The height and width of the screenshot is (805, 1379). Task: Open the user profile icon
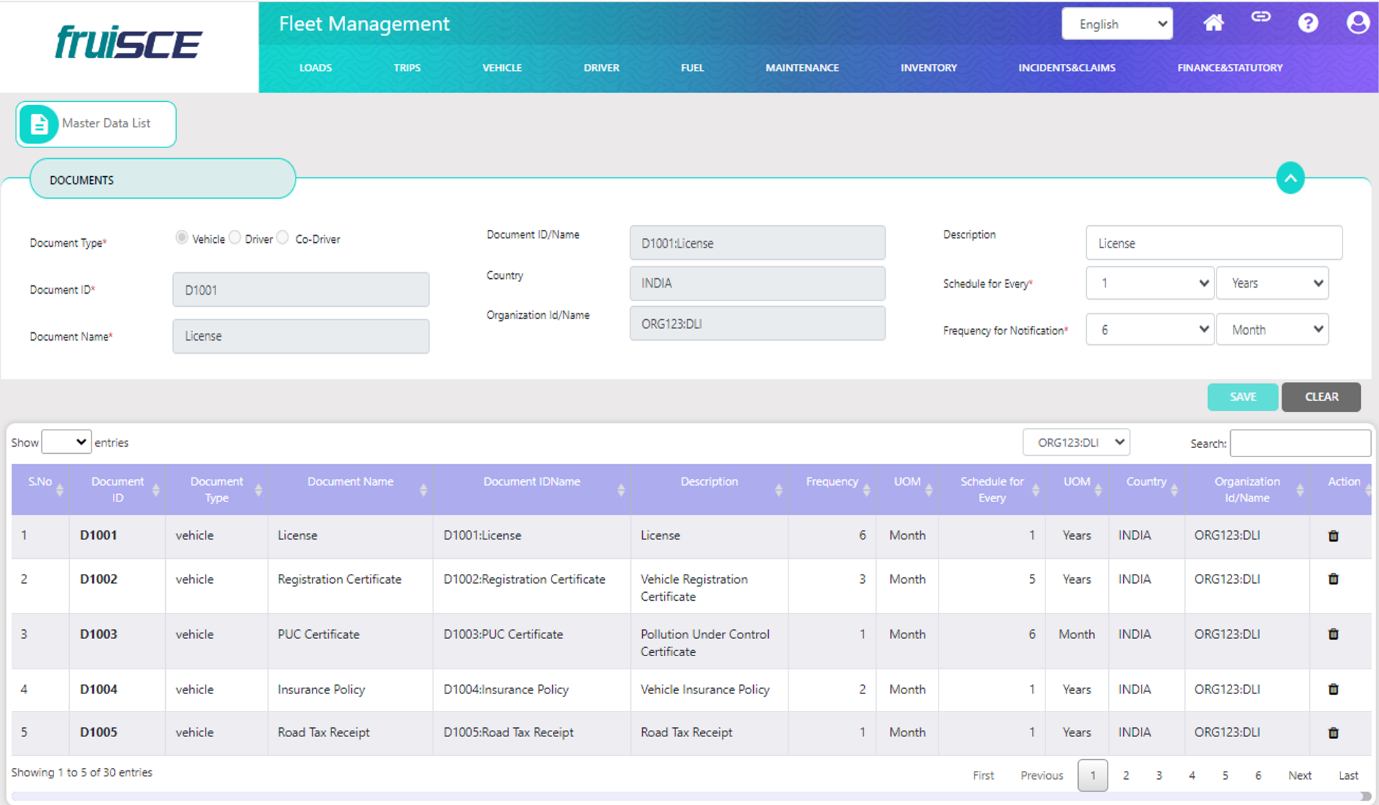pyautogui.click(x=1357, y=23)
